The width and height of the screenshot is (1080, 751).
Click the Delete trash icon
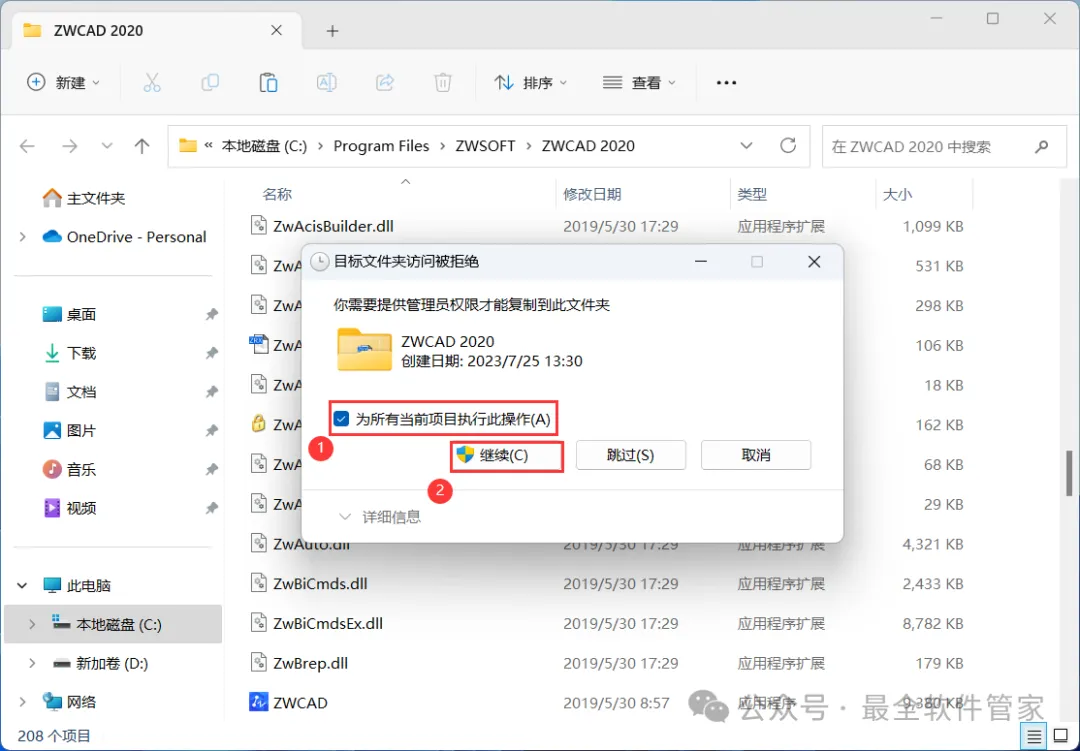coord(443,83)
